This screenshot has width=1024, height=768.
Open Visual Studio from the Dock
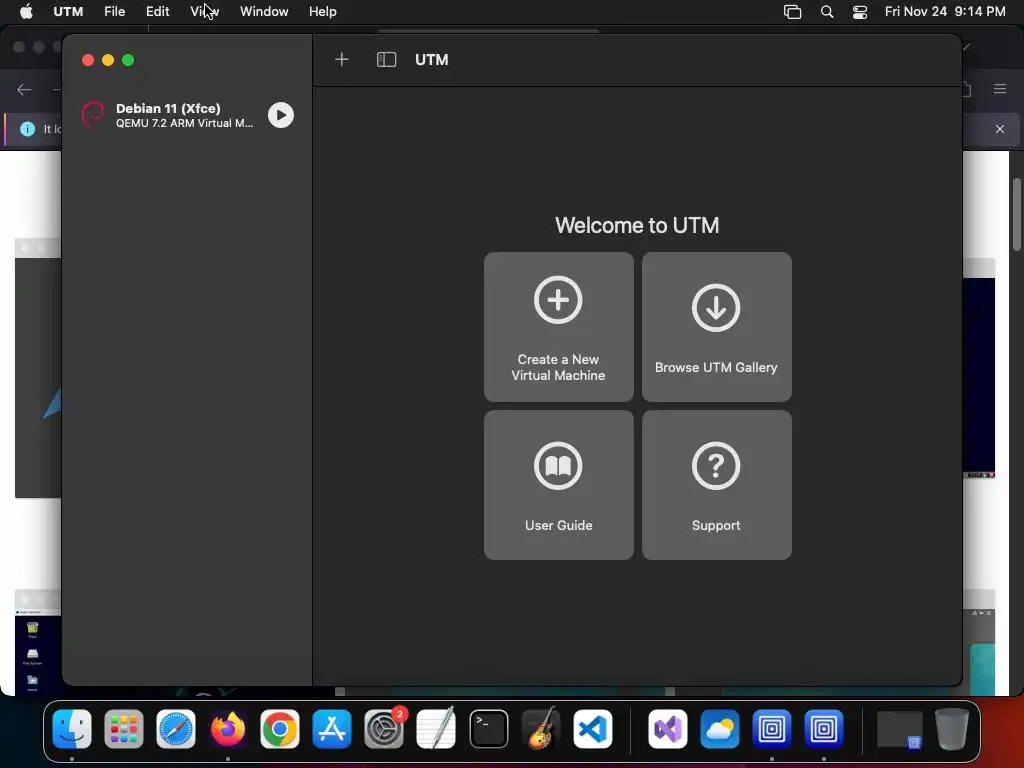pyautogui.click(x=667, y=729)
